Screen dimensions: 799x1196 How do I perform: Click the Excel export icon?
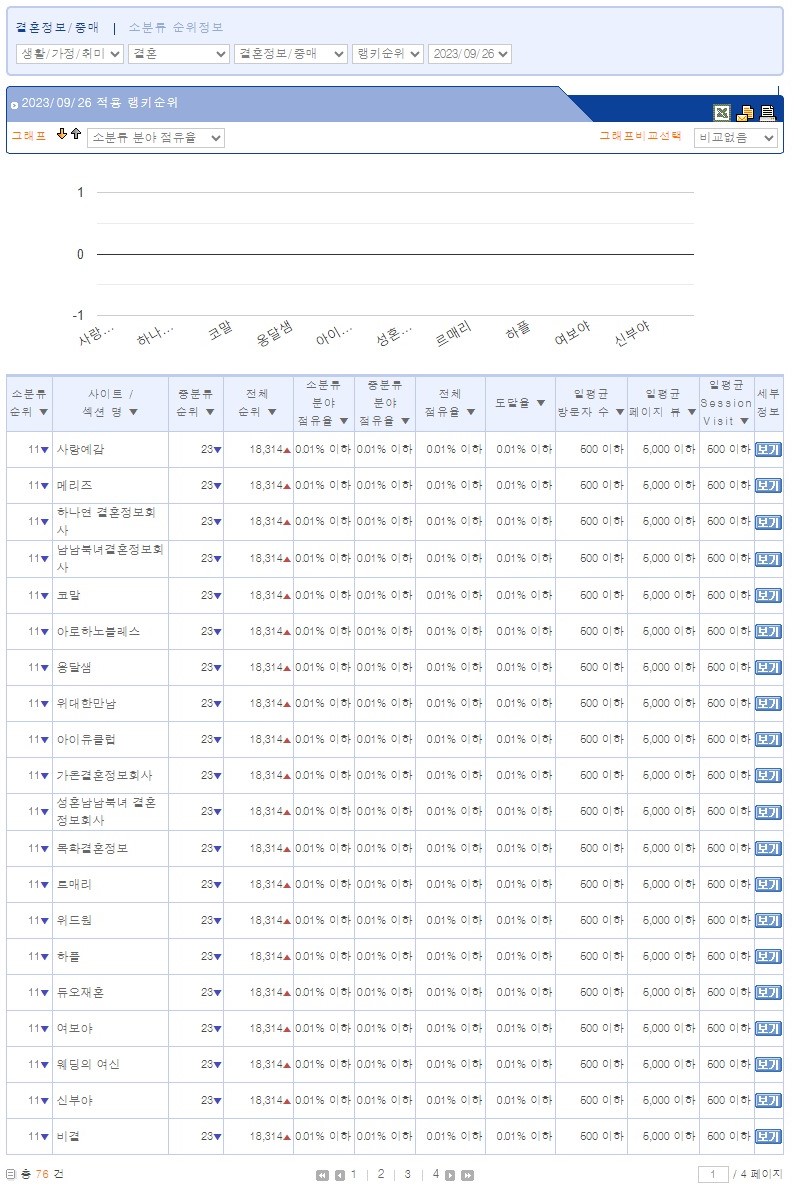(x=721, y=113)
